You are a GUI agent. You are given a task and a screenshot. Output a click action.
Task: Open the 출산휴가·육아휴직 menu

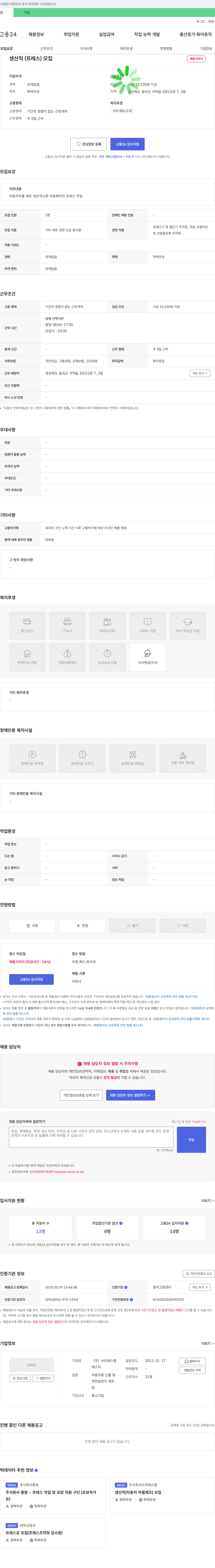click(196, 35)
